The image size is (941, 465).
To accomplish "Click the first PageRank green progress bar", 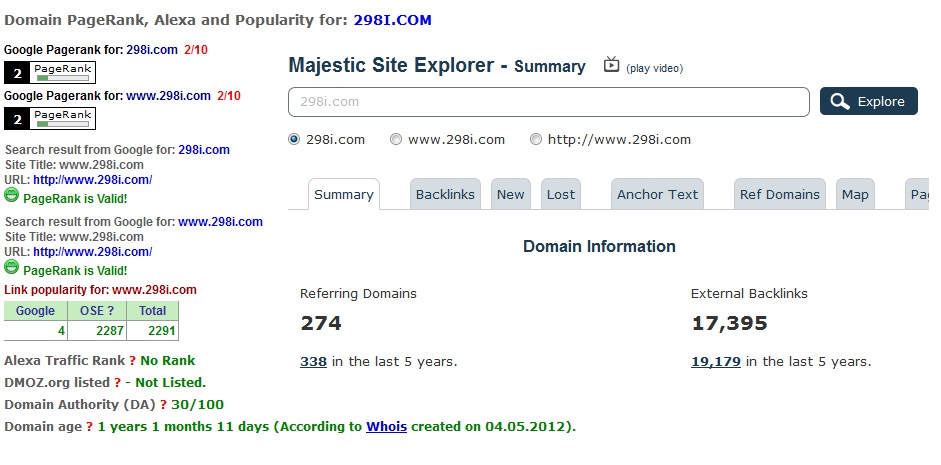I will 62,78.
